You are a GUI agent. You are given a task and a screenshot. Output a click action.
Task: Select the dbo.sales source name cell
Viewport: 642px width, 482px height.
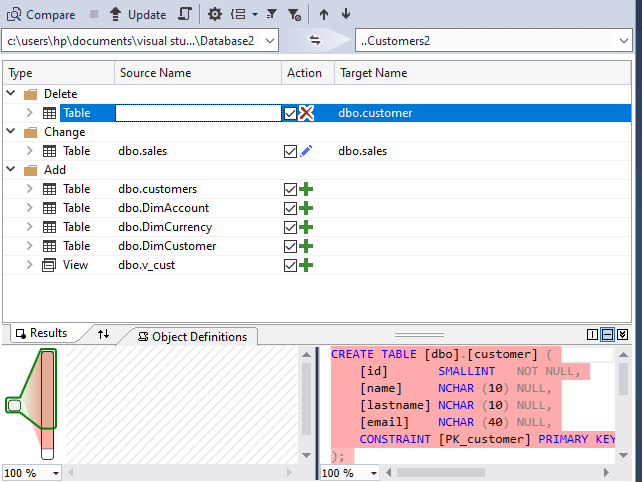pos(198,151)
